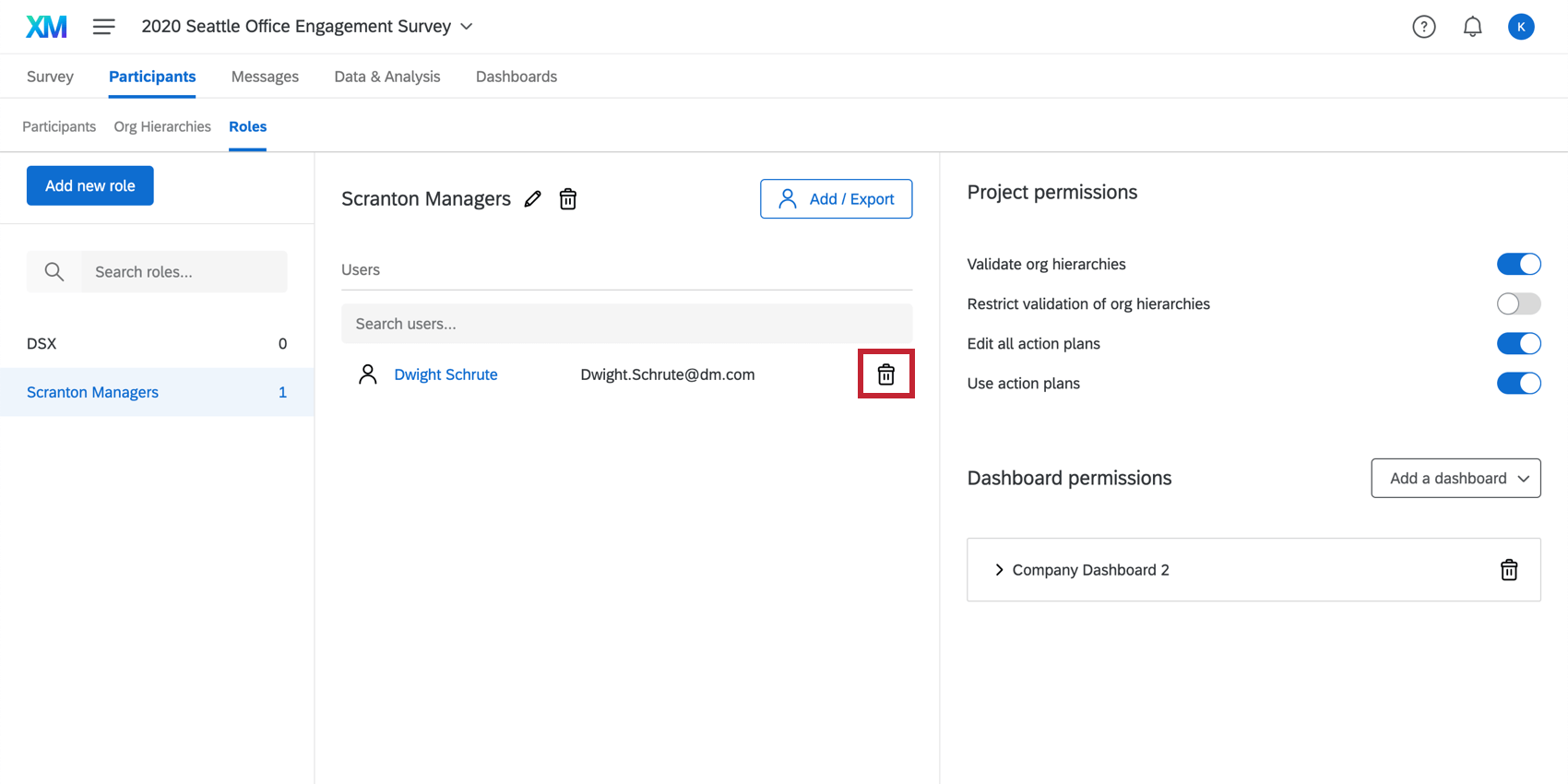Toggle Use action plans switch

coord(1518,383)
